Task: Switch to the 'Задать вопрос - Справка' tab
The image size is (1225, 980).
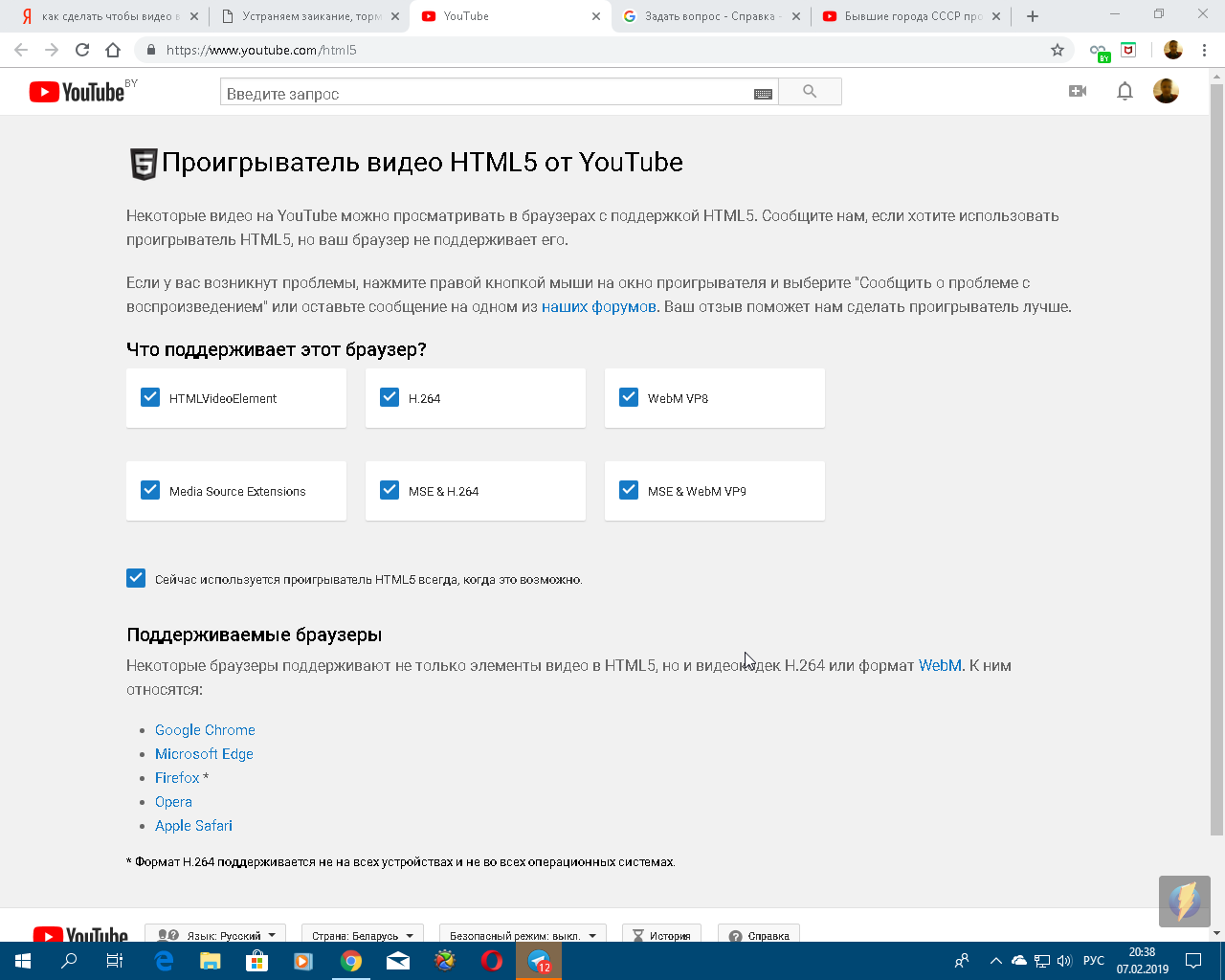Action: (x=711, y=16)
